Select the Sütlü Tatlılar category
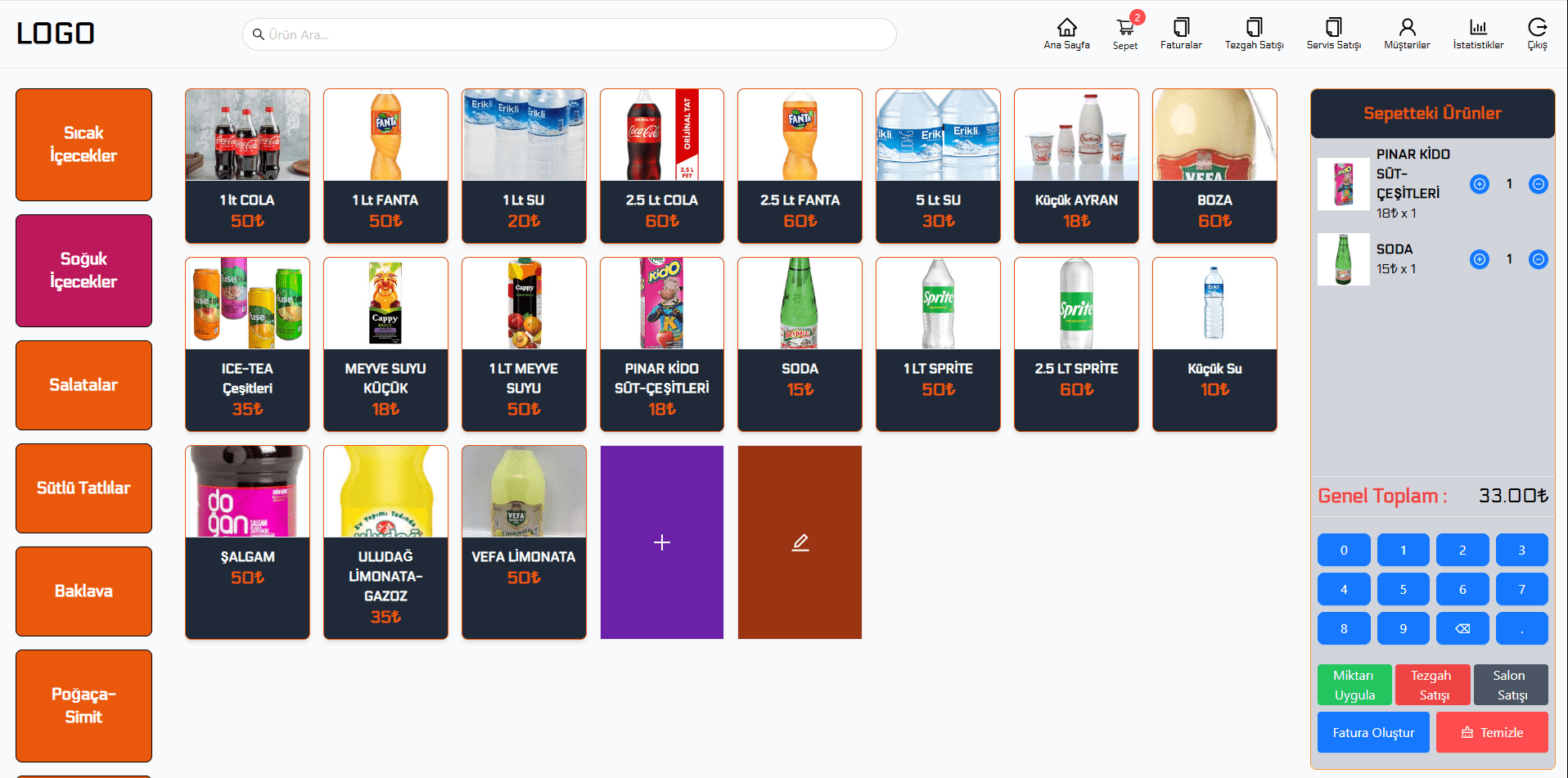Screen dimensions: 1568x778 [83, 488]
